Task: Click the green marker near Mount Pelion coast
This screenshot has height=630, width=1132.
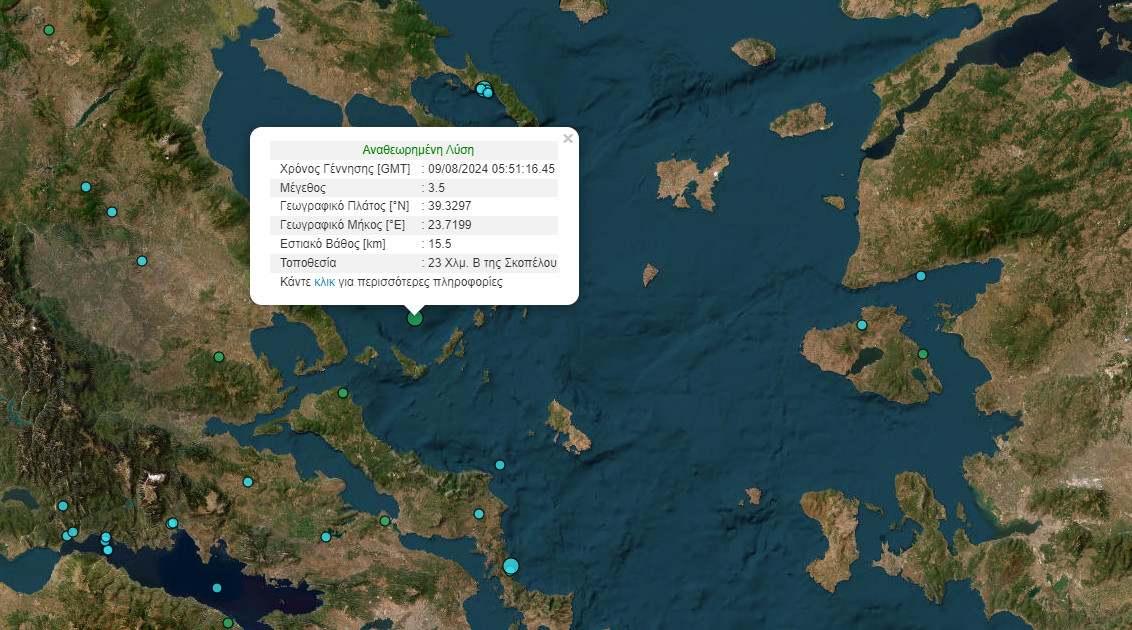Action: click(343, 392)
